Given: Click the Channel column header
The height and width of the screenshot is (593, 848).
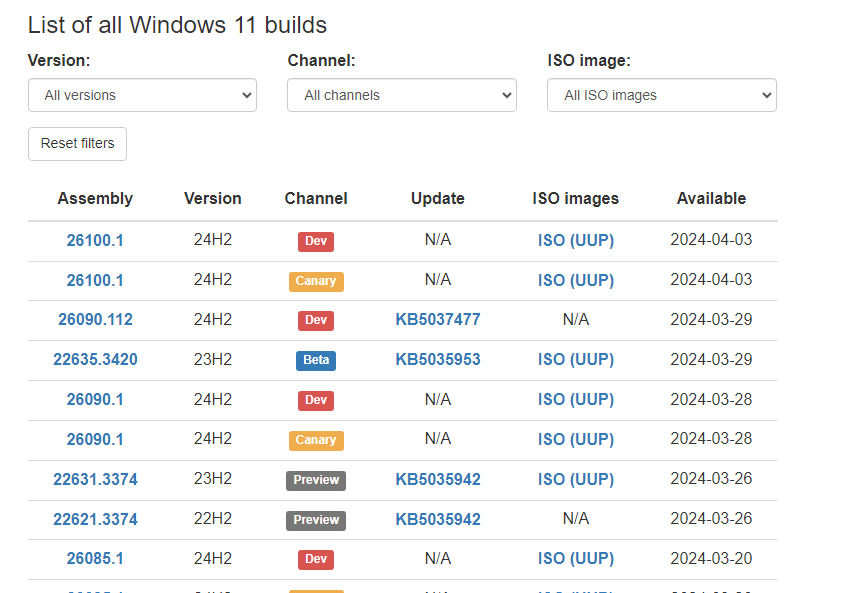Looking at the screenshot, I should tap(316, 199).
